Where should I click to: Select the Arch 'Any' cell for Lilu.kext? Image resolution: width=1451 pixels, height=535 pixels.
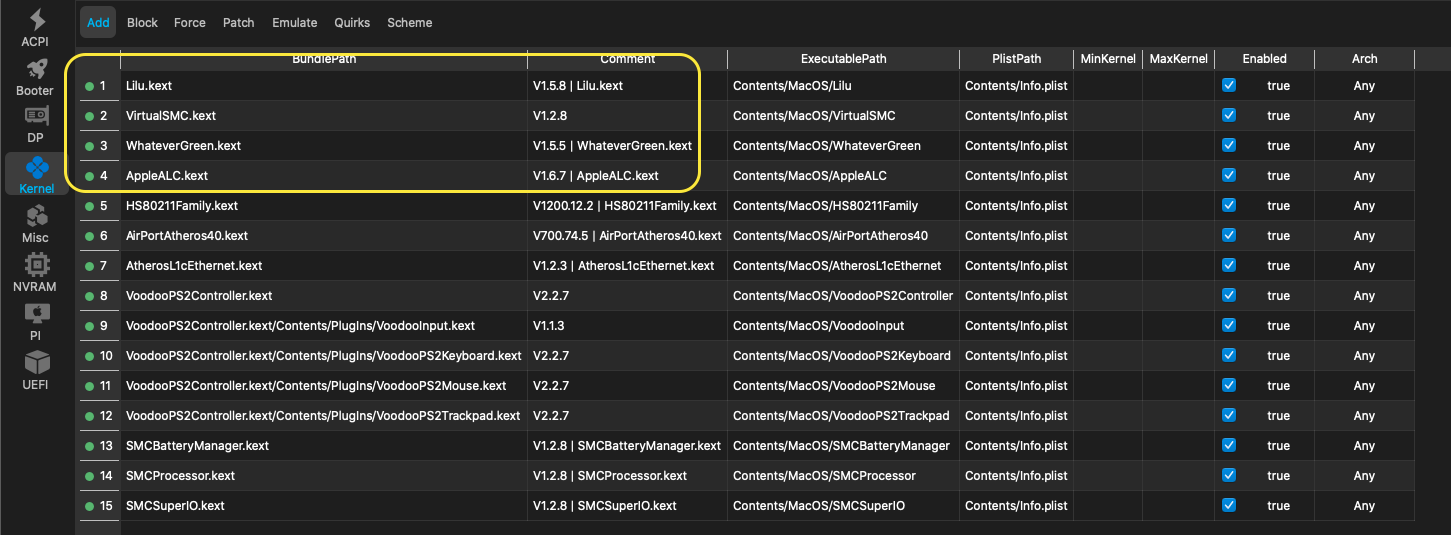click(1365, 86)
